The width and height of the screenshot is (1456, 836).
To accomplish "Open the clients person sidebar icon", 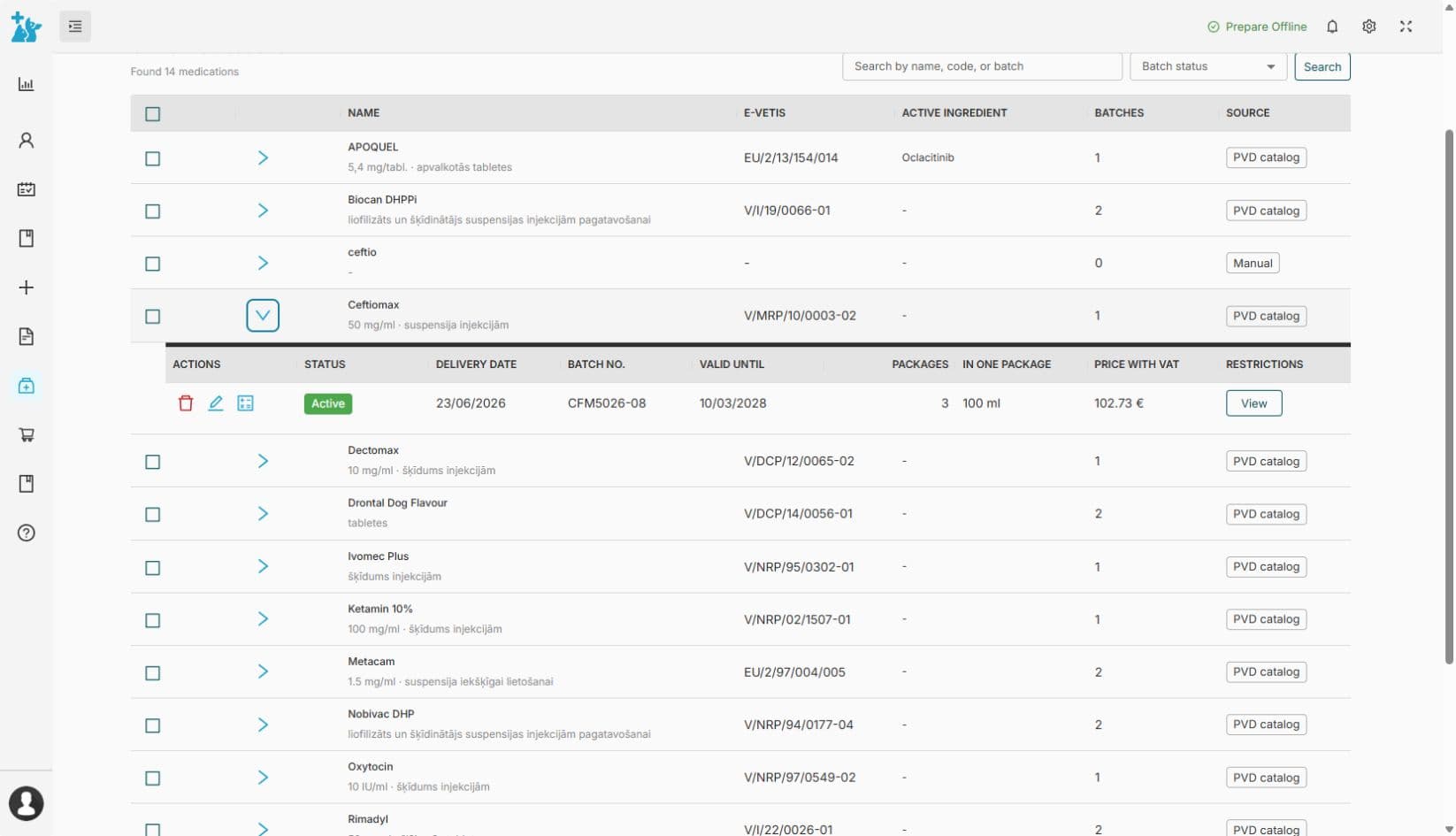I will pyautogui.click(x=27, y=140).
